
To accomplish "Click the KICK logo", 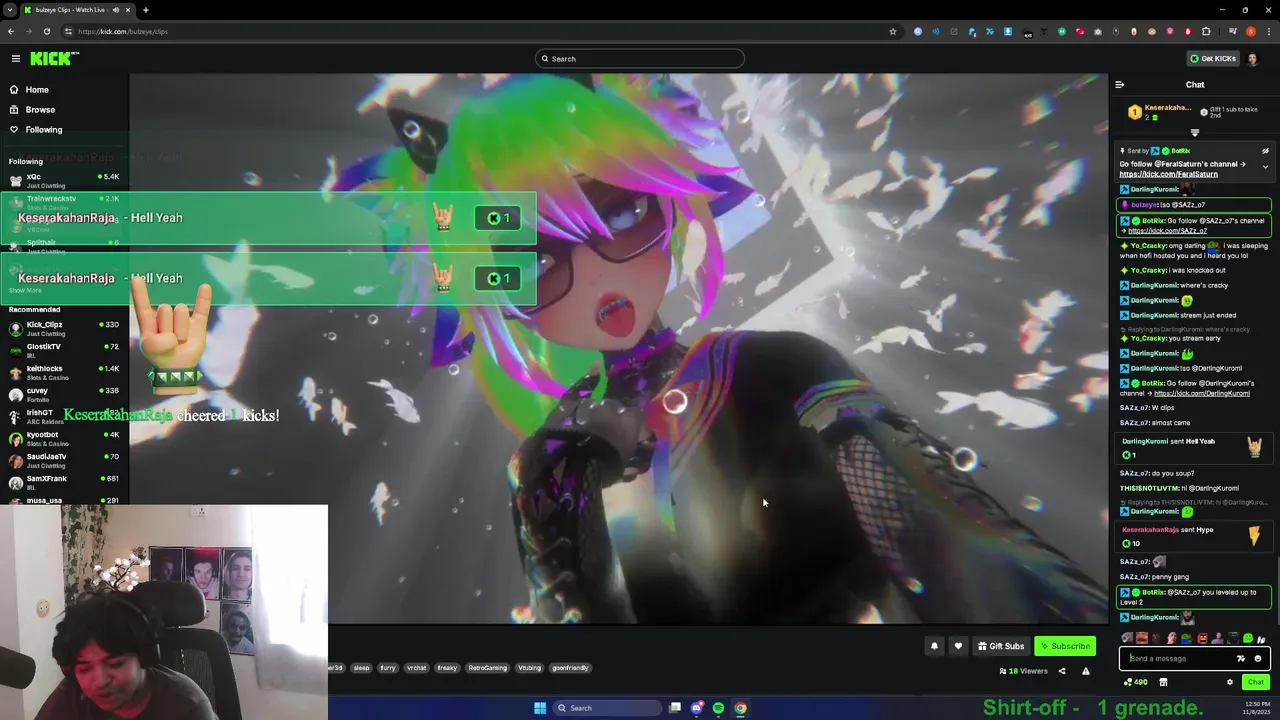I will pyautogui.click(x=54, y=59).
